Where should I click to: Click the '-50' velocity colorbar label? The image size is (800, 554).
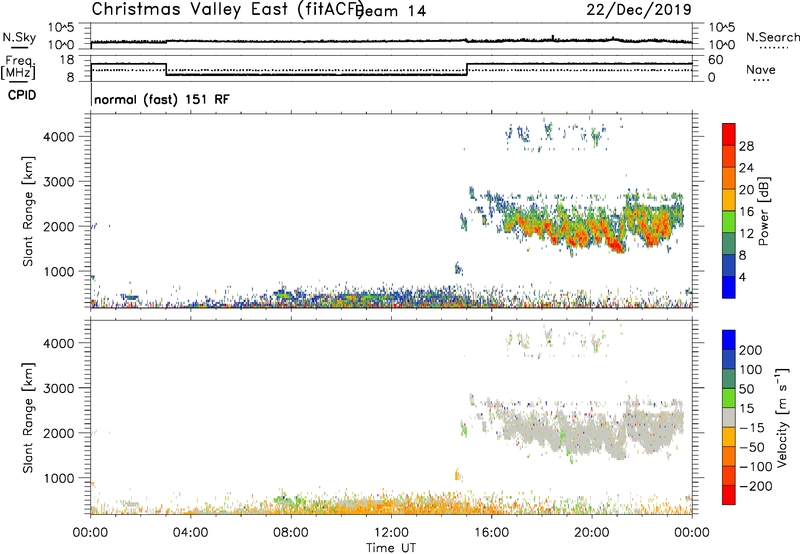coord(752,448)
